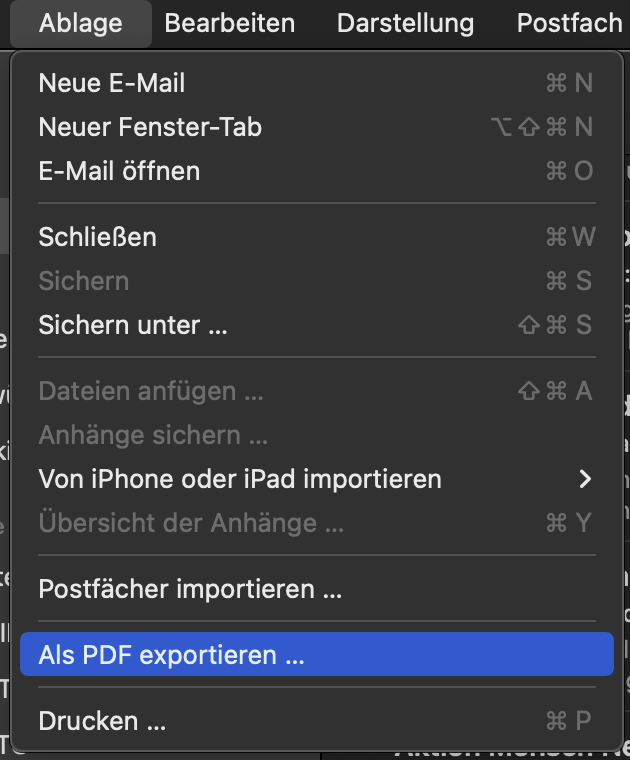This screenshot has height=760, width=630.
Task: Click E-Mail öffnen
Action: 119,171
